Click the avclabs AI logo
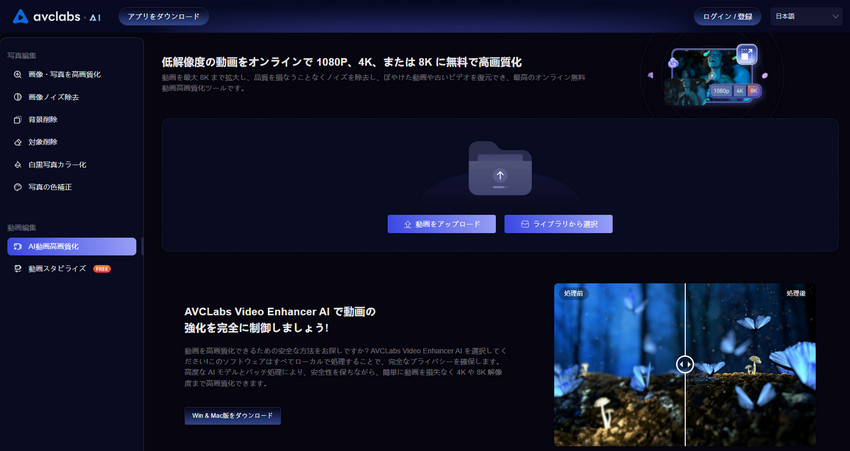The image size is (850, 451). point(57,16)
